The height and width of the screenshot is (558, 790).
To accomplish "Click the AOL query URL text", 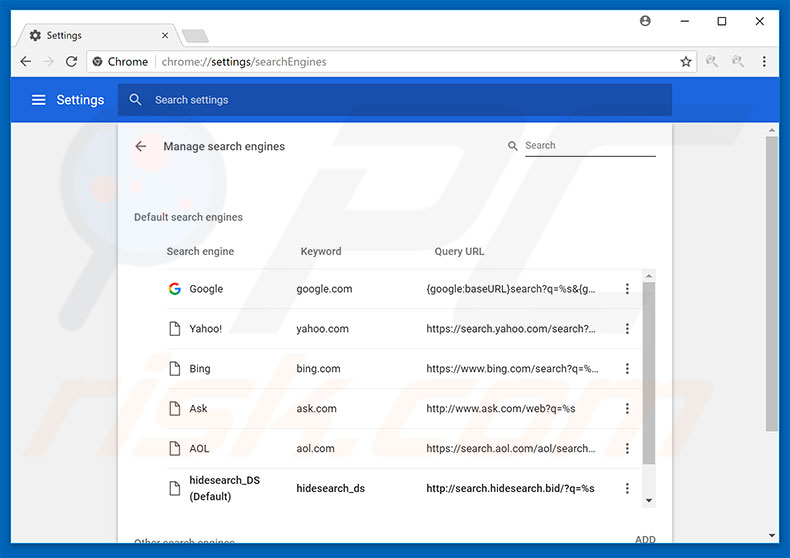I will [511, 448].
